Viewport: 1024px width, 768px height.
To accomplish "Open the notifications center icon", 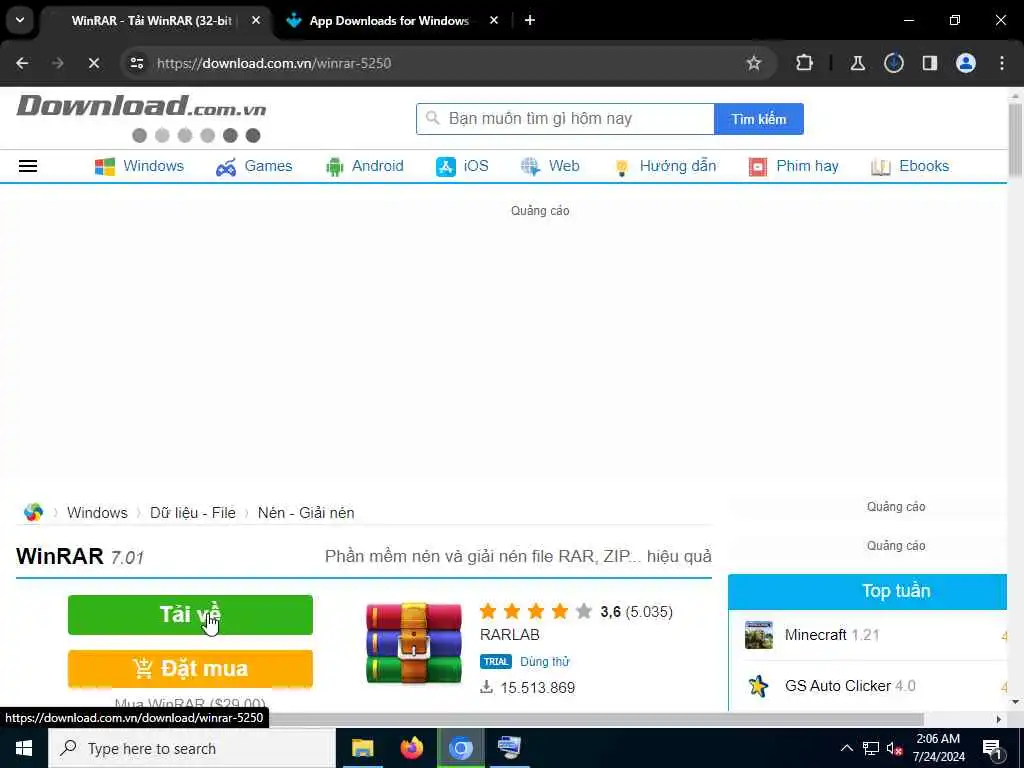I will [992, 748].
